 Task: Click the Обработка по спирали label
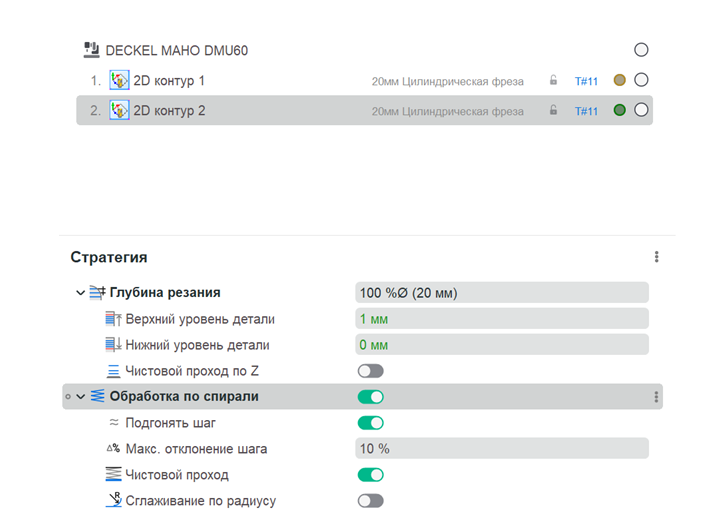(x=184, y=396)
